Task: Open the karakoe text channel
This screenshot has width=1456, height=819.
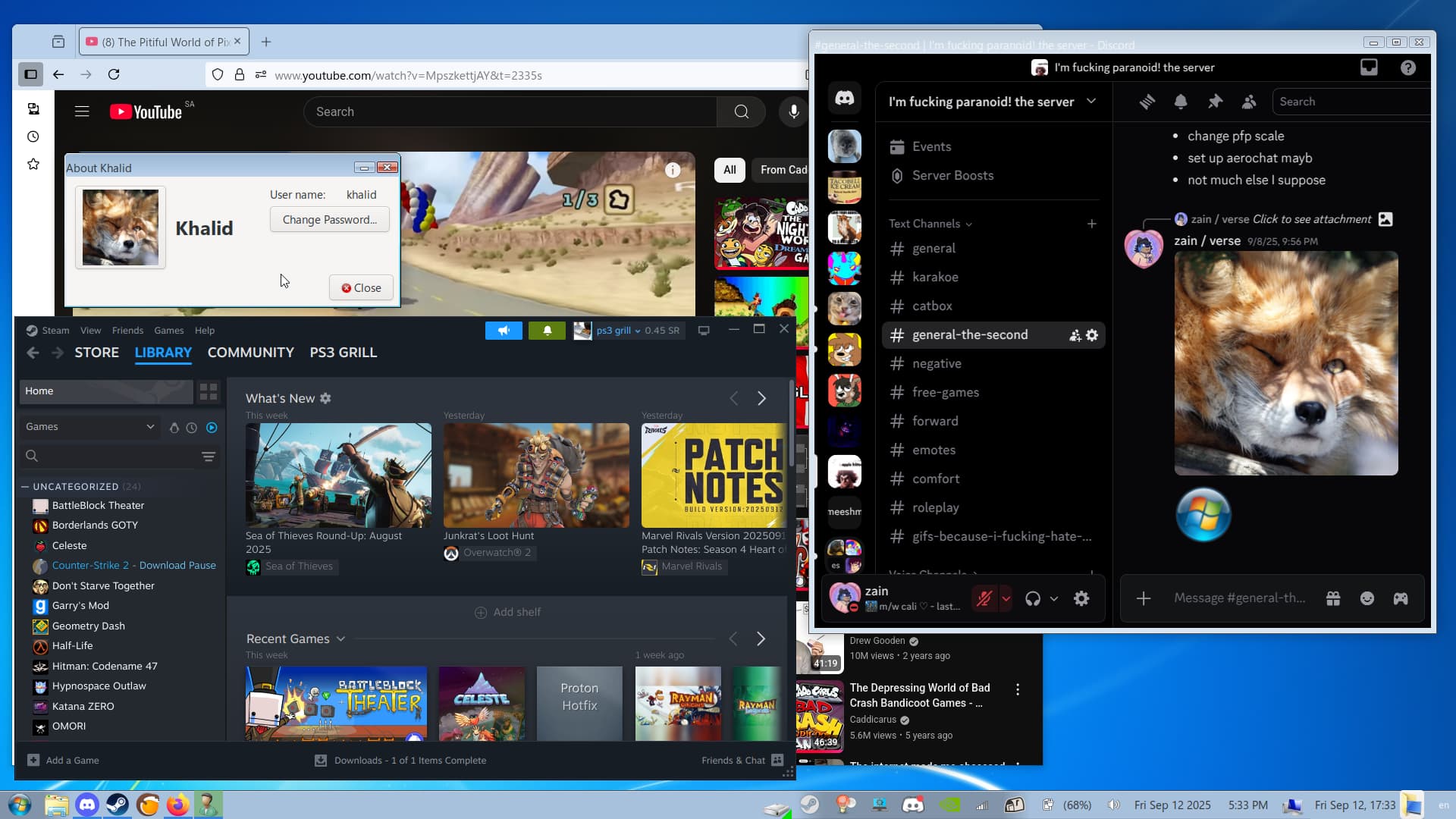Action: 935,278
